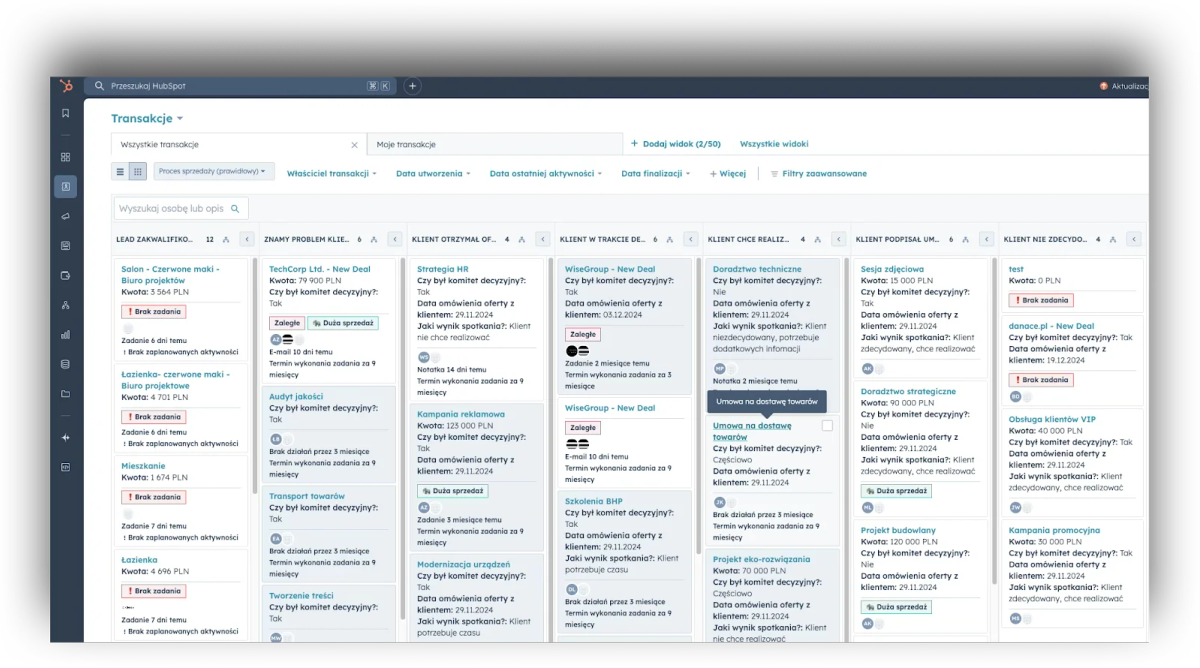The image size is (1200, 668).
Task: Click the Wyszukaj osobę lub opis field
Action: [180, 209]
